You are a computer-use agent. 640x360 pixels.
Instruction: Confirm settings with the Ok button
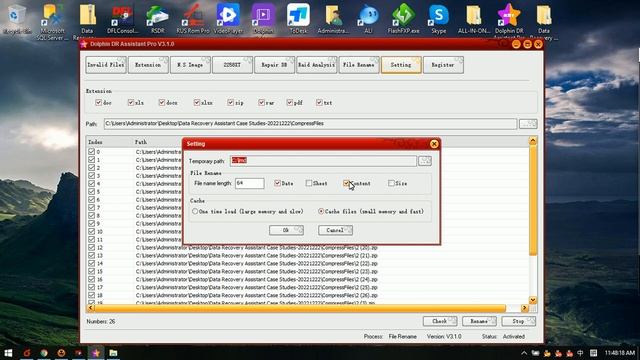pos(286,230)
